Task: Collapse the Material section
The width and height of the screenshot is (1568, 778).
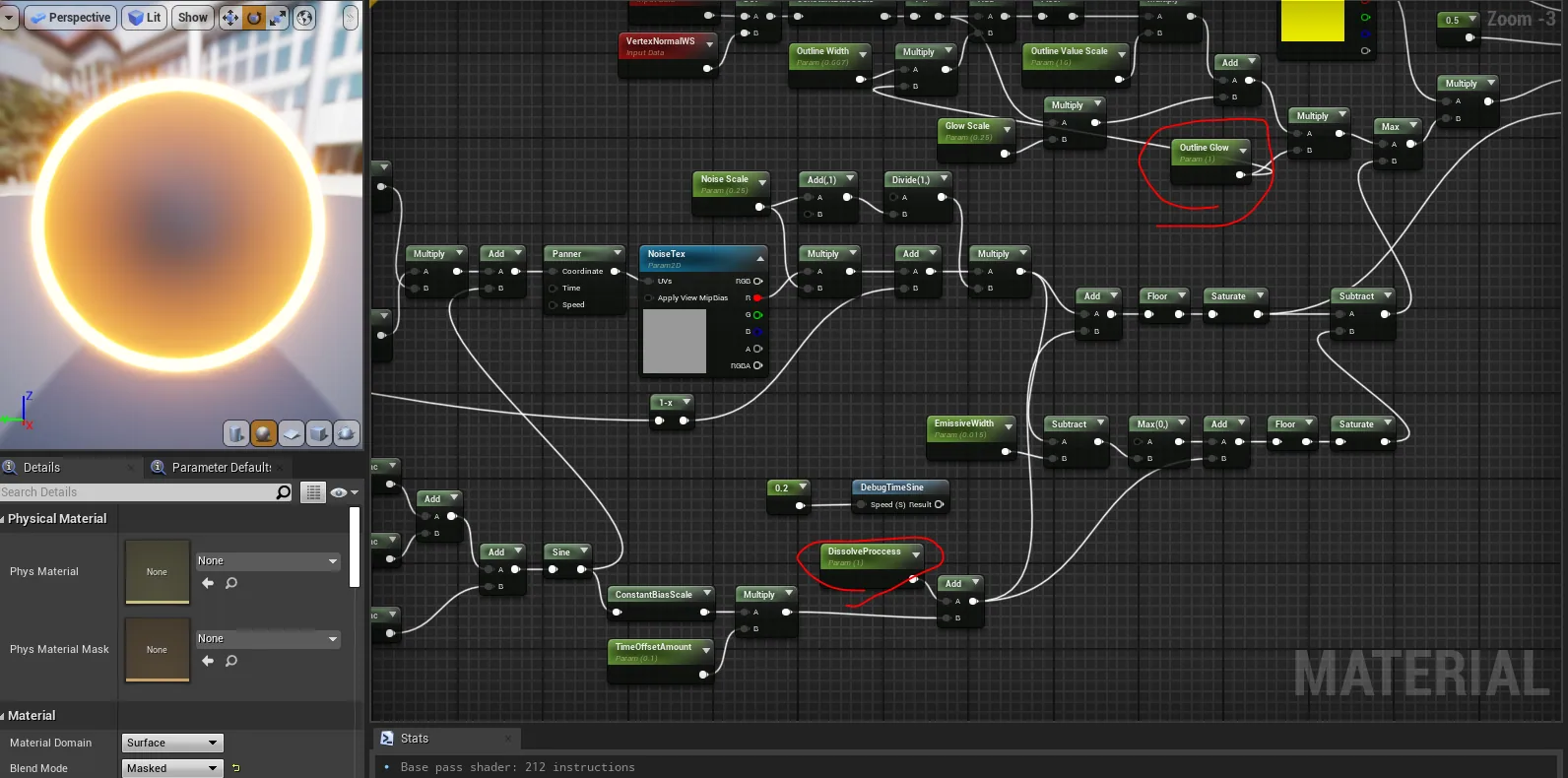Action: [4, 716]
